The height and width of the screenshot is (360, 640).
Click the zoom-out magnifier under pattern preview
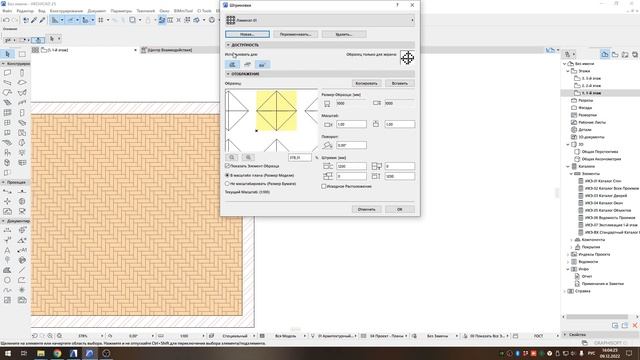232,157
